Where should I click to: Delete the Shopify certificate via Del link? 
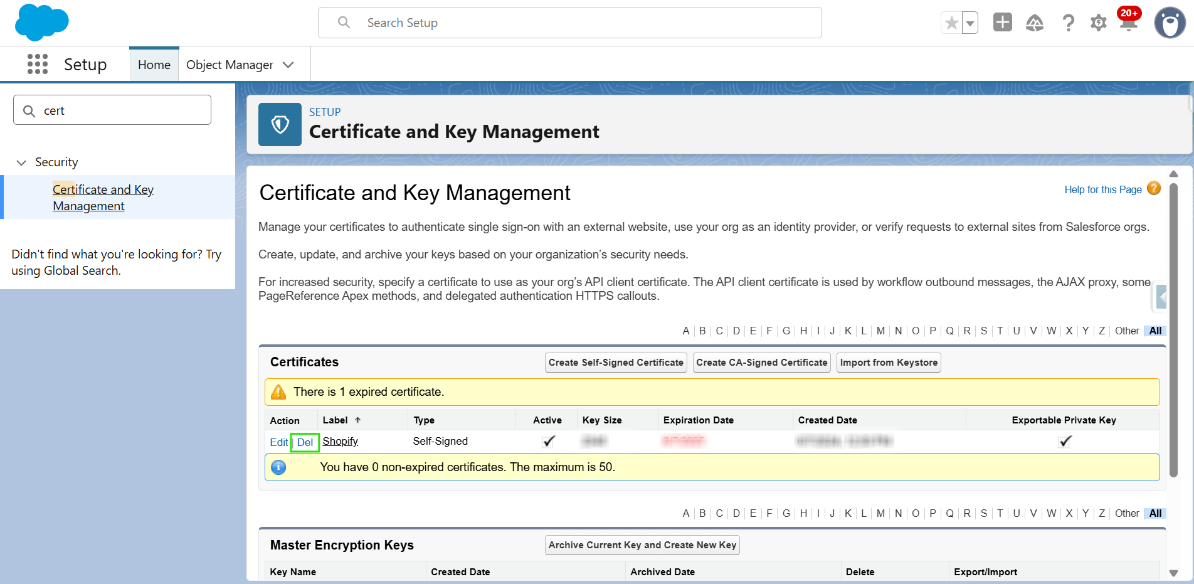tap(305, 442)
